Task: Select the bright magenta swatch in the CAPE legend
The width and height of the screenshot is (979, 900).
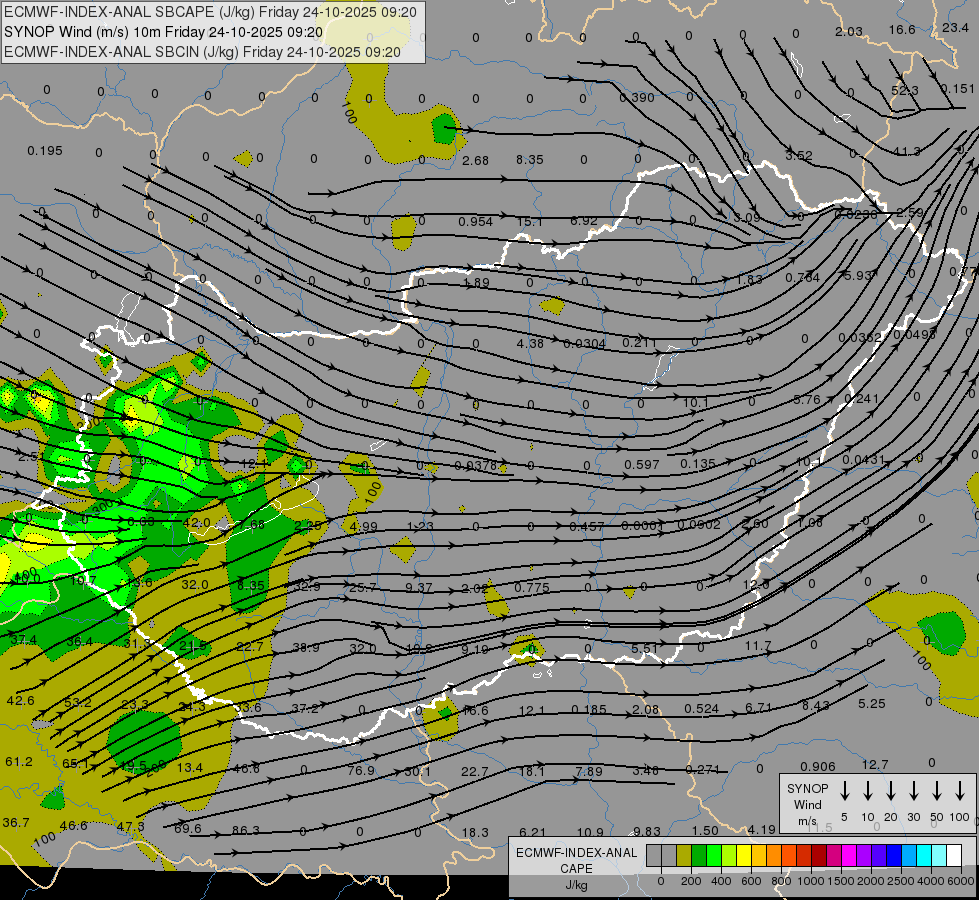Action: tap(849, 855)
